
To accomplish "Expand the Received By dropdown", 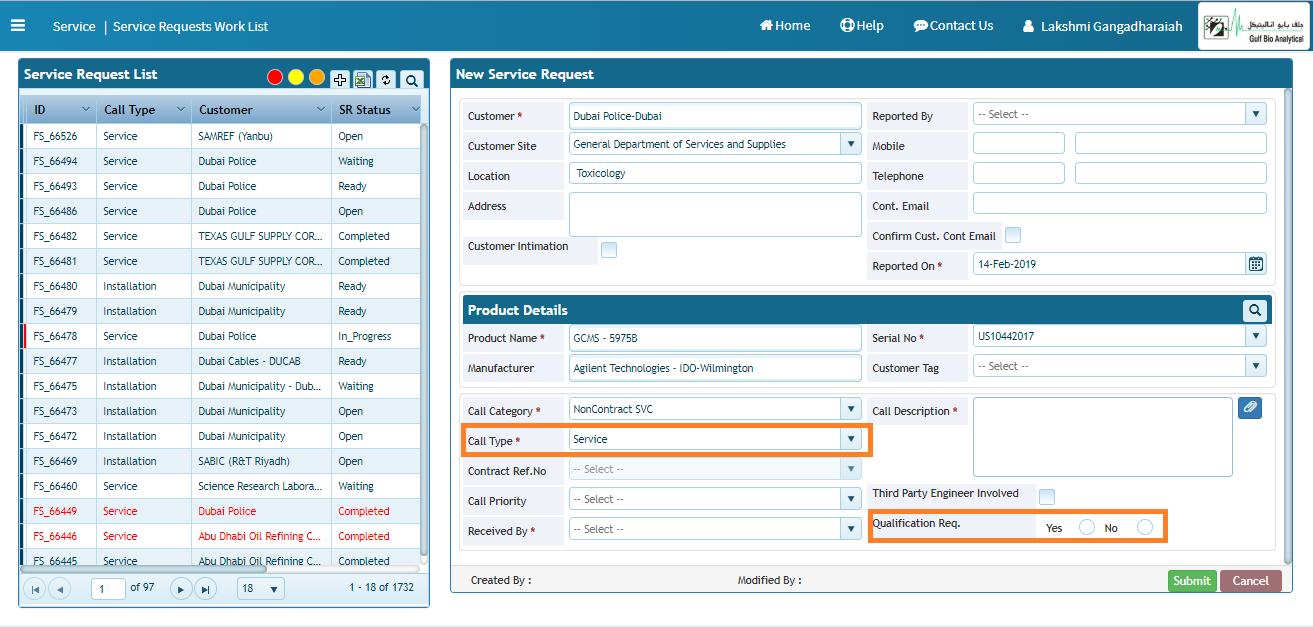I will coord(851,529).
